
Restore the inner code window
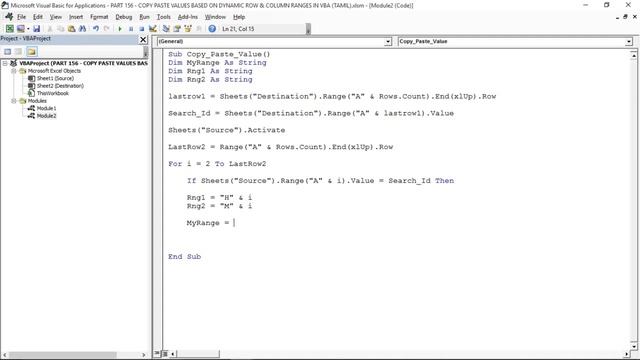625,17
